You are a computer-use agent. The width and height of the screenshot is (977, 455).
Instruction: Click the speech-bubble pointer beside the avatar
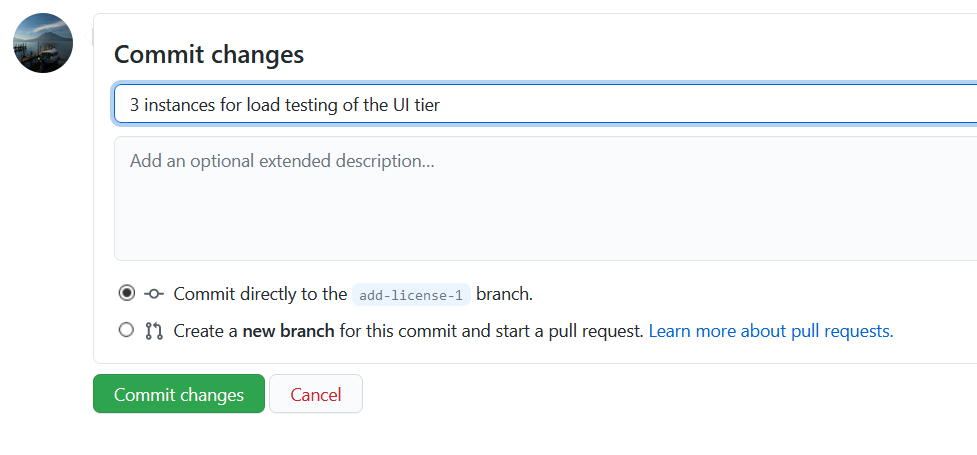coord(88,38)
